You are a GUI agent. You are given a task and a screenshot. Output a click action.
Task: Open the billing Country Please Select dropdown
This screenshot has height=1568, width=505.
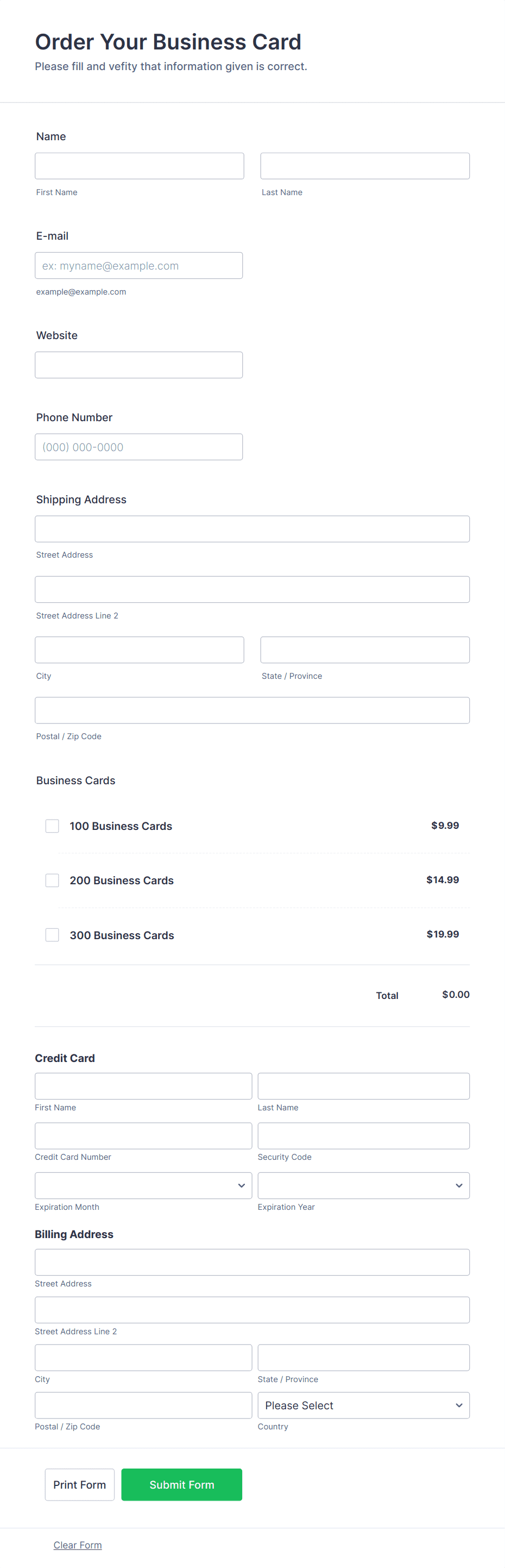tap(363, 1405)
